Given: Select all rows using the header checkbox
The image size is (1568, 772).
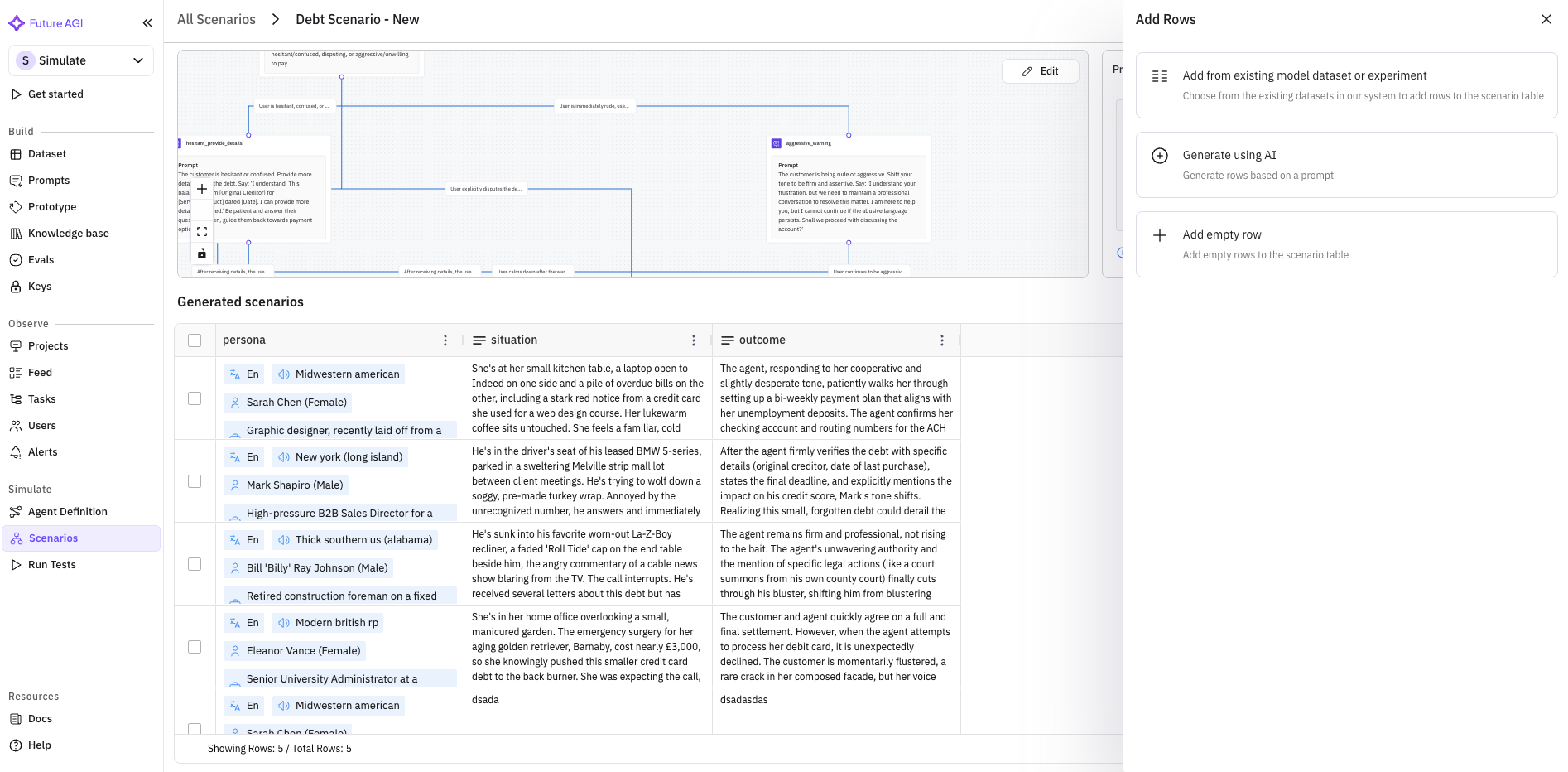Looking at the screenshot, I should (195, 340).
